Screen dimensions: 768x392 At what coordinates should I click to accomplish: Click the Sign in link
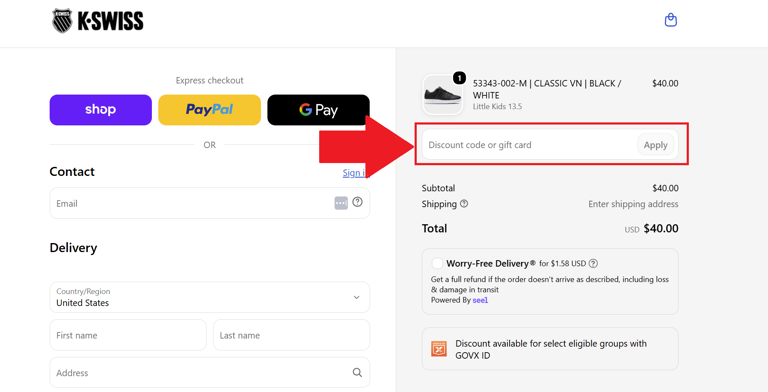tap(354, 173)
